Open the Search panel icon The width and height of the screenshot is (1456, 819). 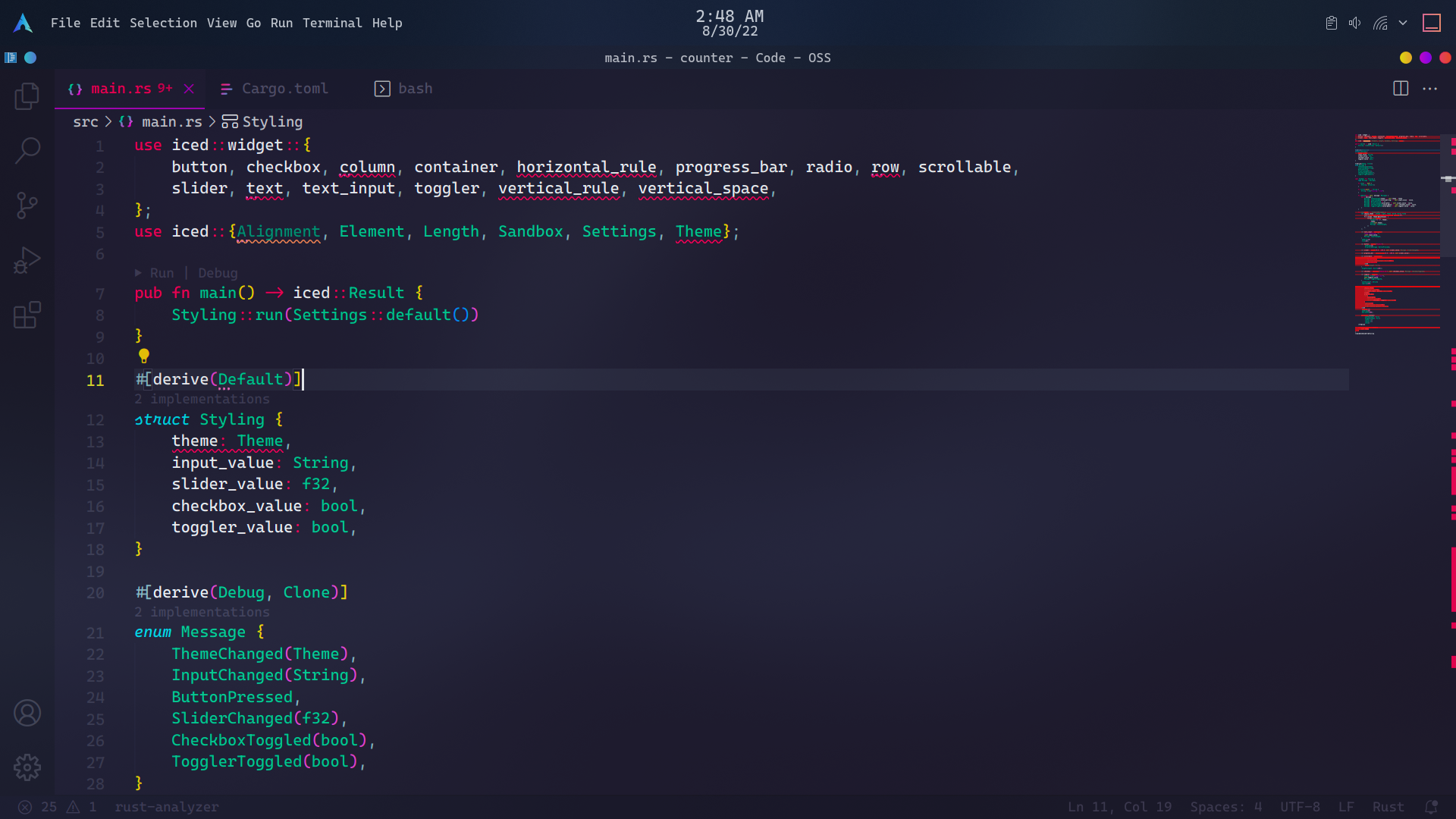click(27, 151)
